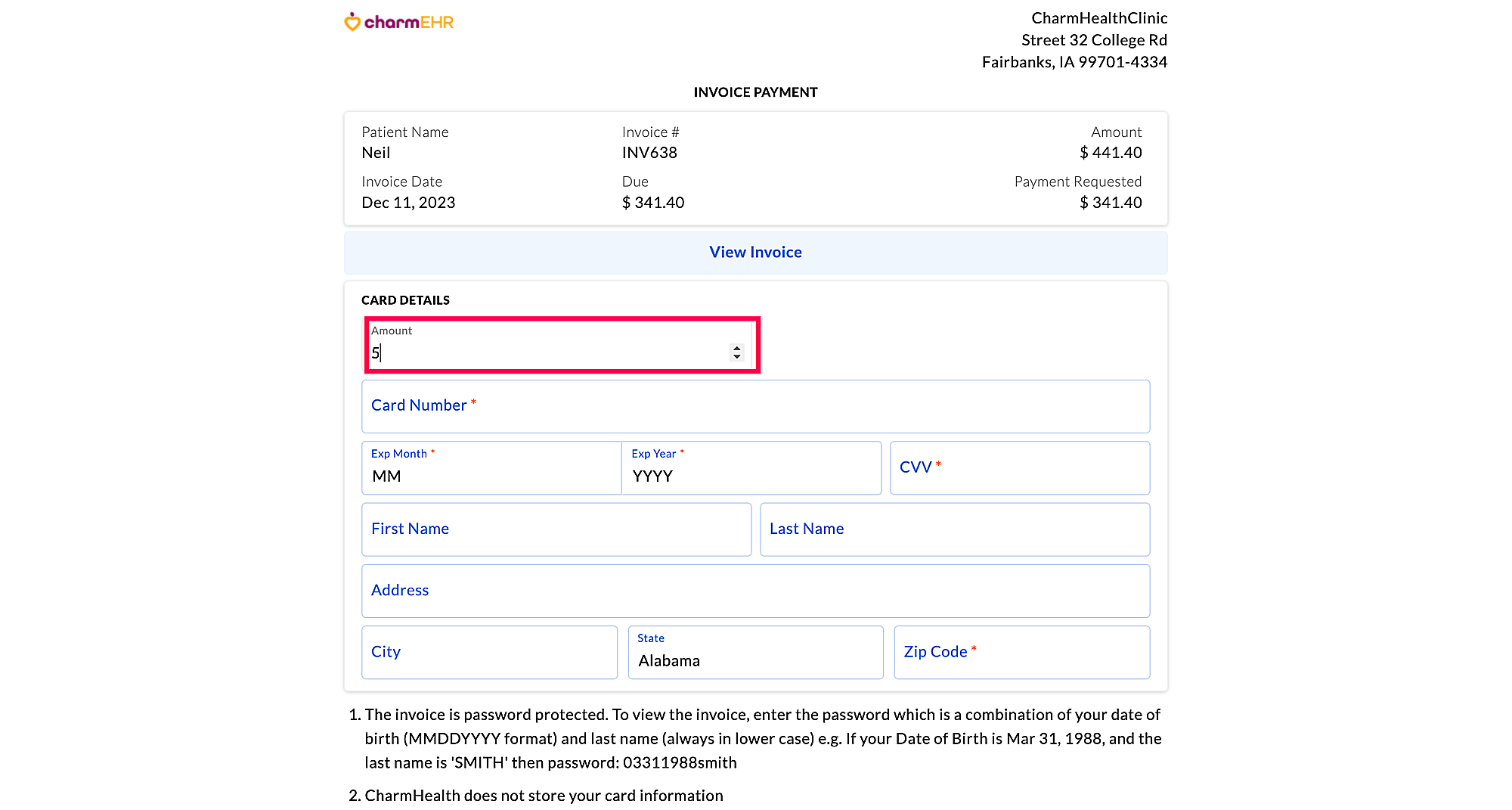Click the Amount stepper down arrow
Screen dimensions: 1512x810
click(736, 356)
